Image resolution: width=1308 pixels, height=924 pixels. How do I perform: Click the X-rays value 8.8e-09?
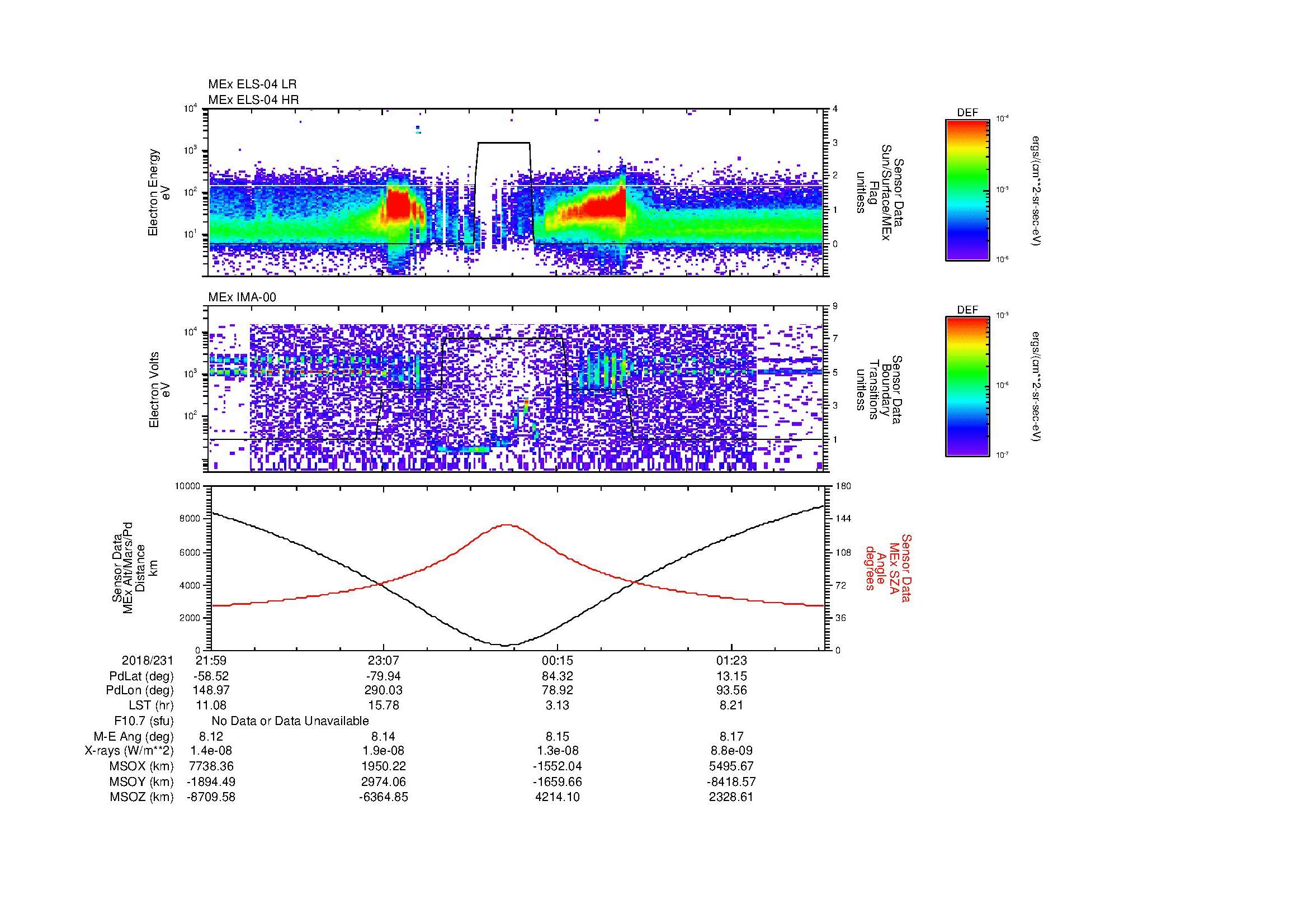(x=731, y=751)
